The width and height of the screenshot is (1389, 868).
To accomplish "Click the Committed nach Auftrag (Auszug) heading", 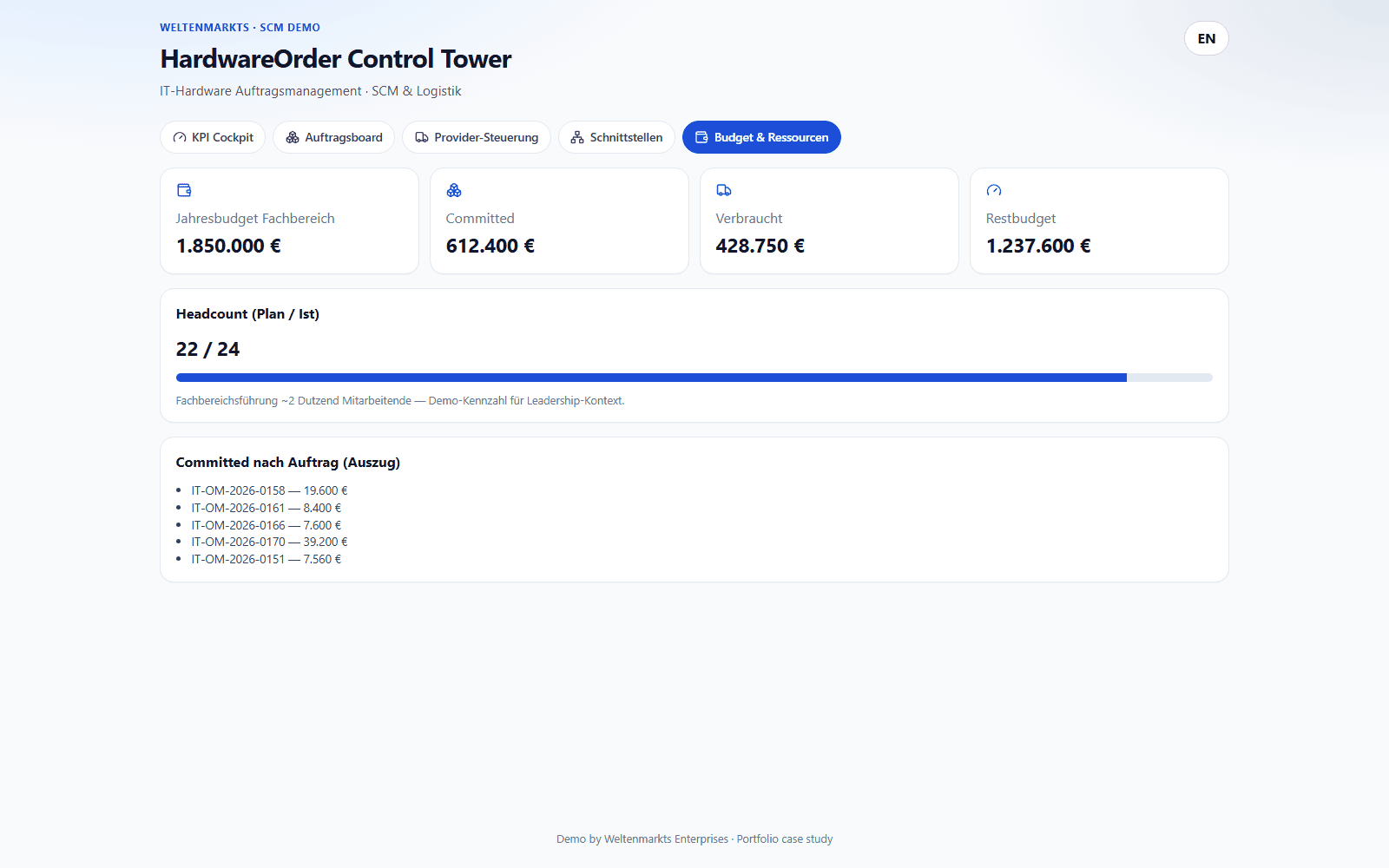I will point(288,463).
